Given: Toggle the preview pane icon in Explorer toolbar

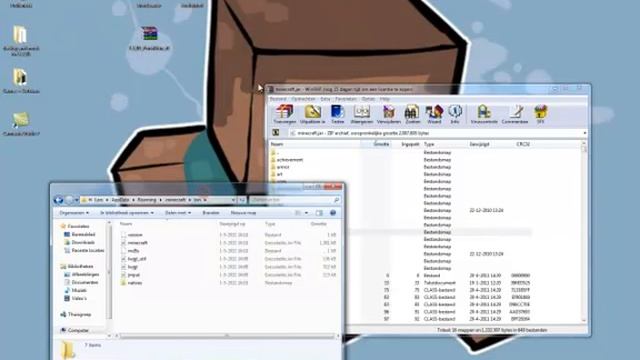Looking at the screenshot, I should [319, 213].
